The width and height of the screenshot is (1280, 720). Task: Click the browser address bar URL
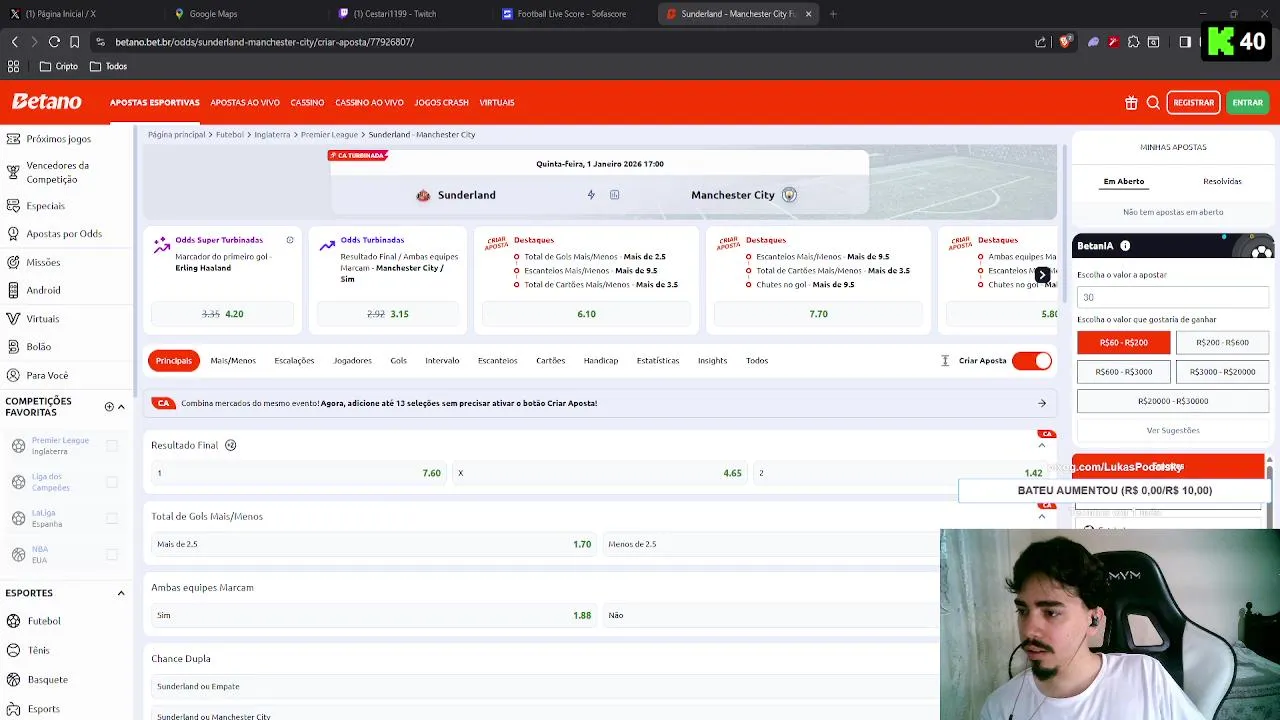coord(264,42)
